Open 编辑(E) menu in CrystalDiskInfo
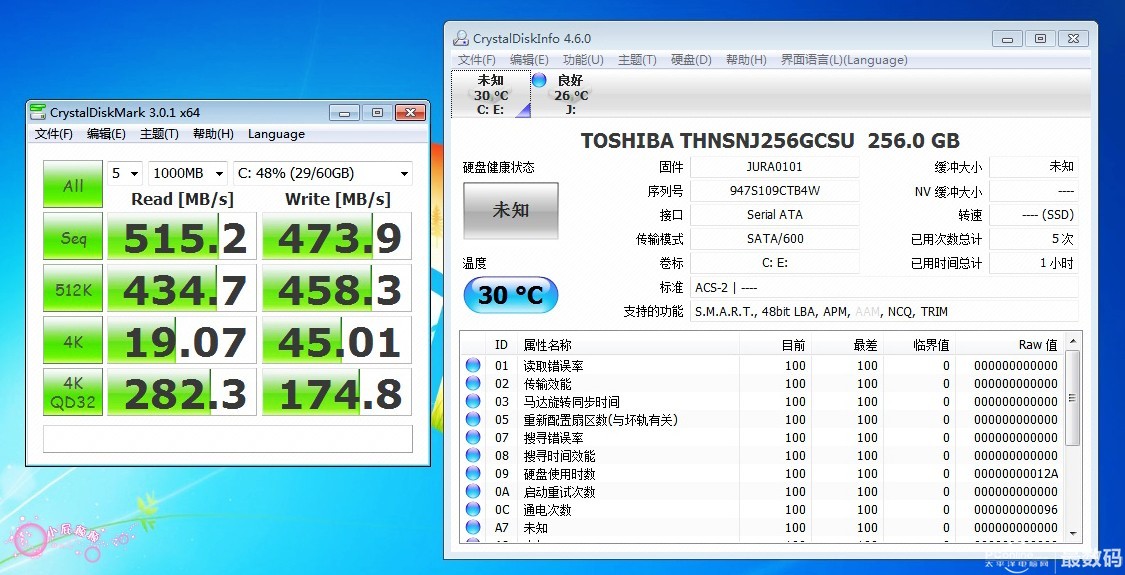 coord(529,60)
